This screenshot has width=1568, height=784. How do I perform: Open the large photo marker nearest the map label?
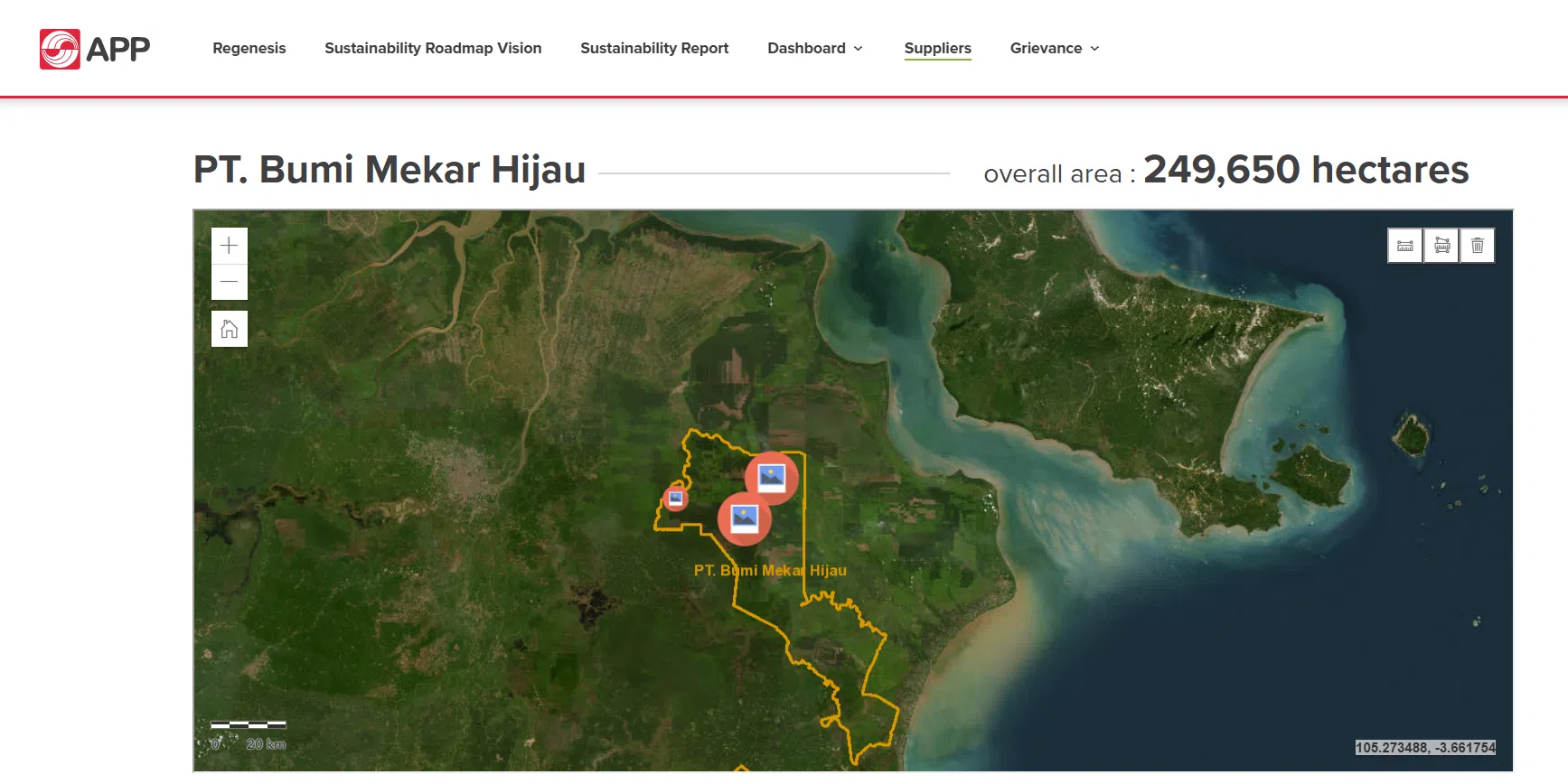coord(745,519)
